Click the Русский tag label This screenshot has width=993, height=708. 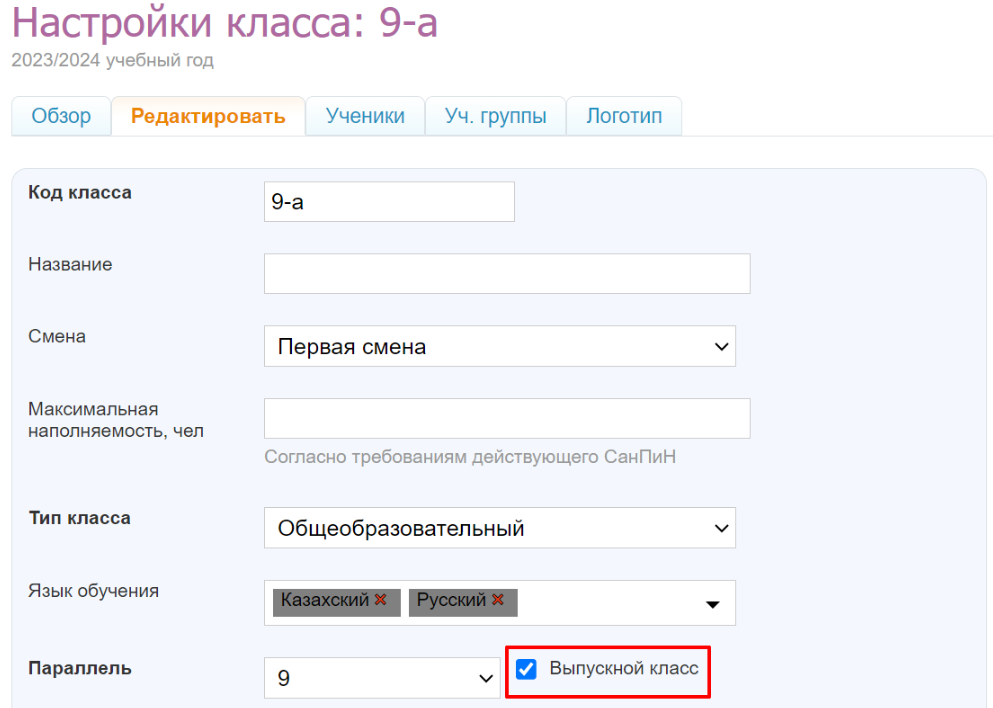click(x=451, y=600)
